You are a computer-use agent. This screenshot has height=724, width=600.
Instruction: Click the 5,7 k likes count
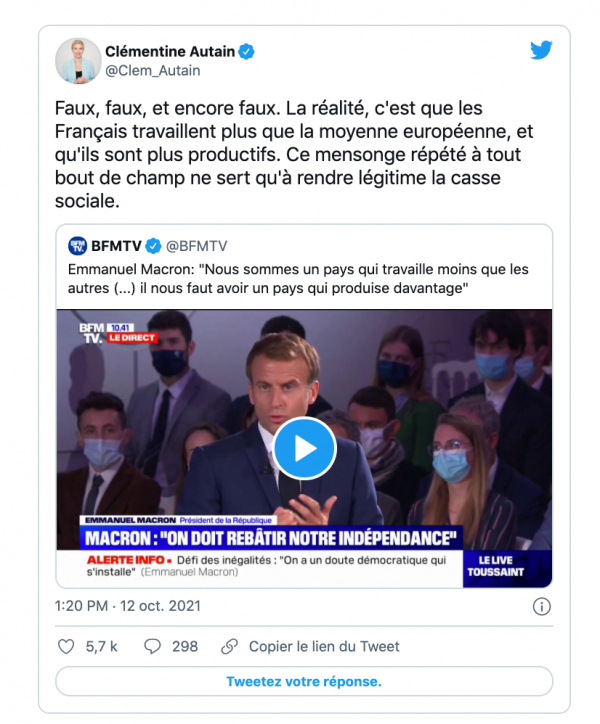(102, 646)
